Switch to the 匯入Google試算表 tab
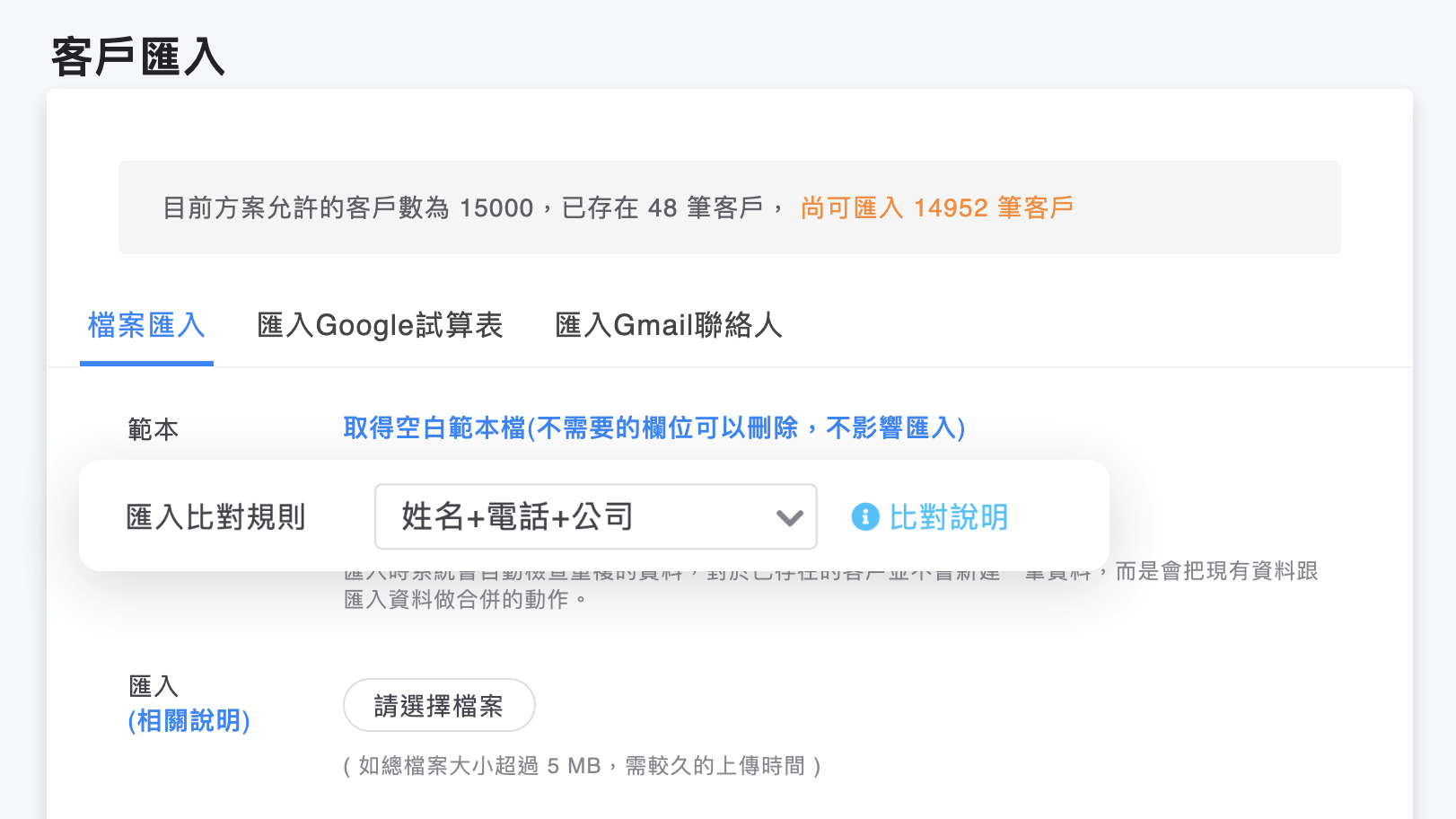 [379, 325]
